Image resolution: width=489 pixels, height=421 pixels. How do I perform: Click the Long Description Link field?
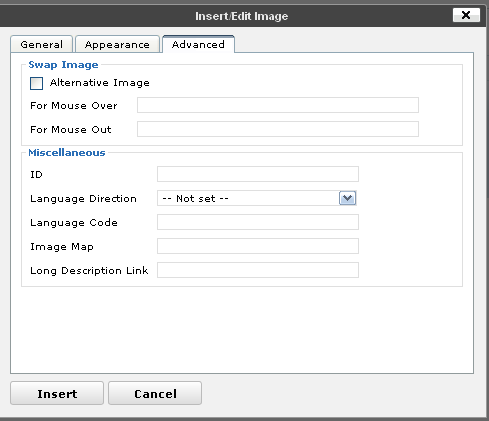(x=258, y=270)
